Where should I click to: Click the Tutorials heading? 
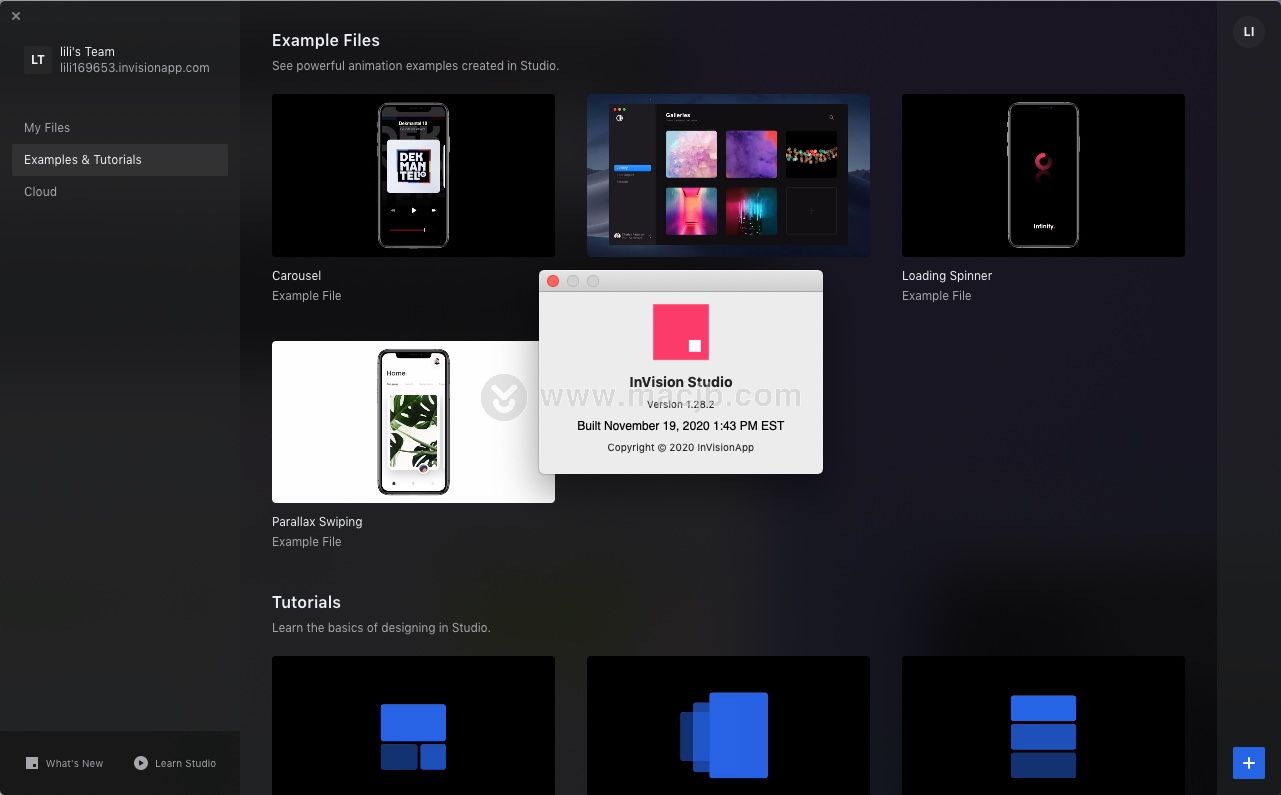tap(306, 602)
